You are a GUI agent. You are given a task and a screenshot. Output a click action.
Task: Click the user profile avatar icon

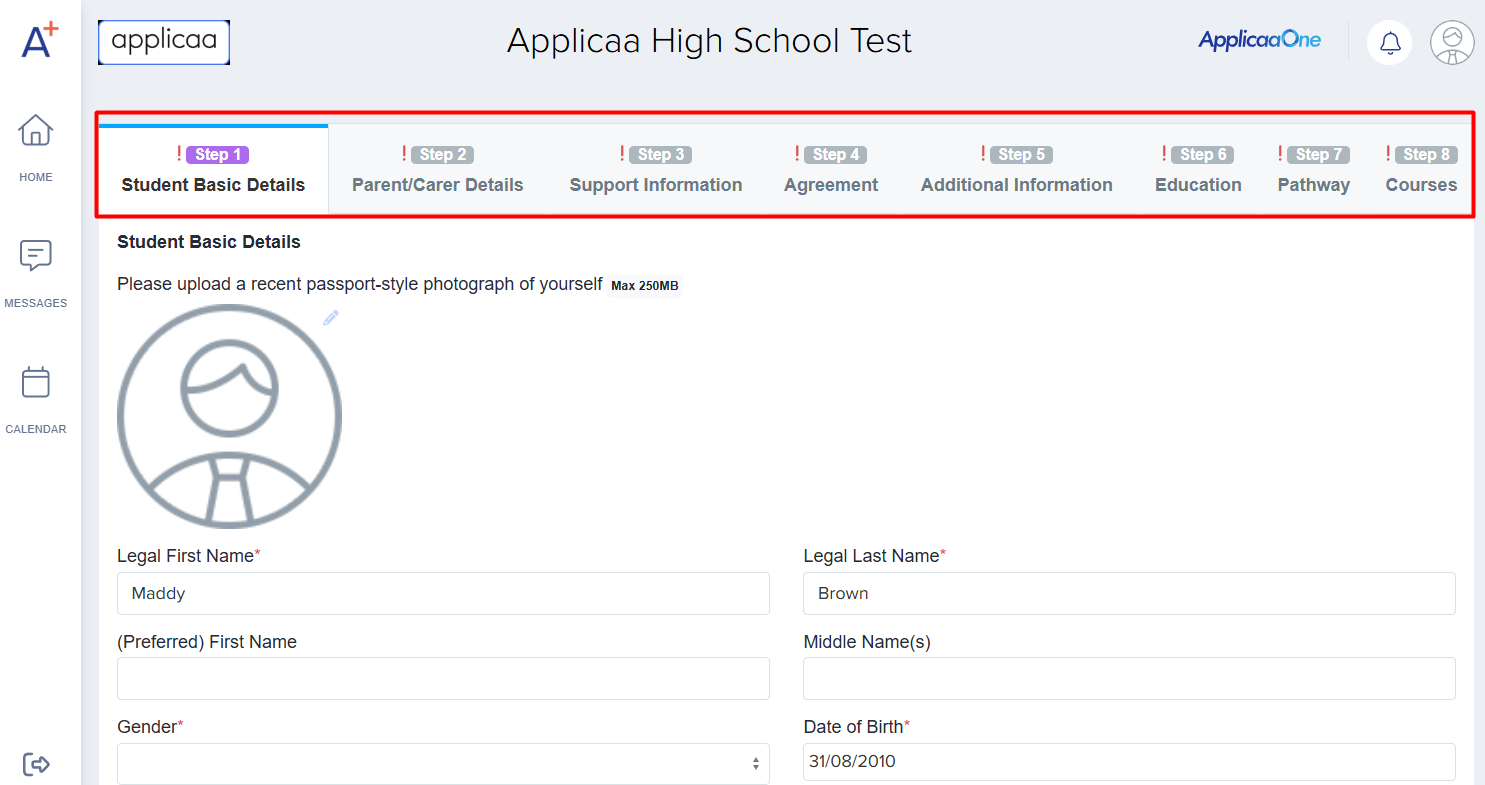[x=1451, y=42]
